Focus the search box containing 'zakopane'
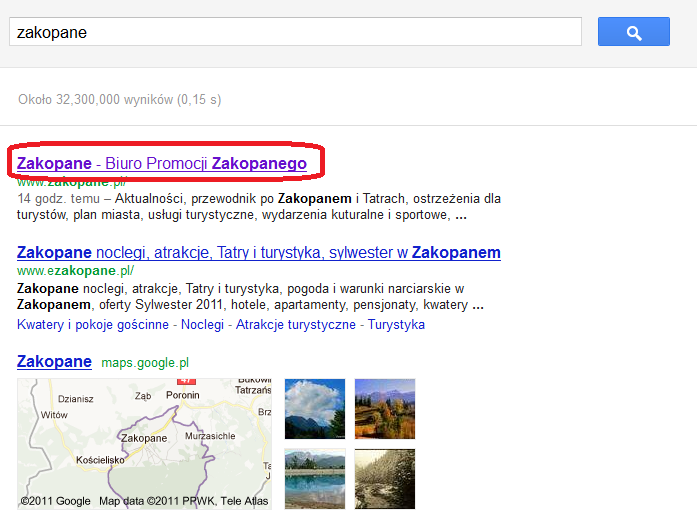697x525 pixels. tap(295, 32)
